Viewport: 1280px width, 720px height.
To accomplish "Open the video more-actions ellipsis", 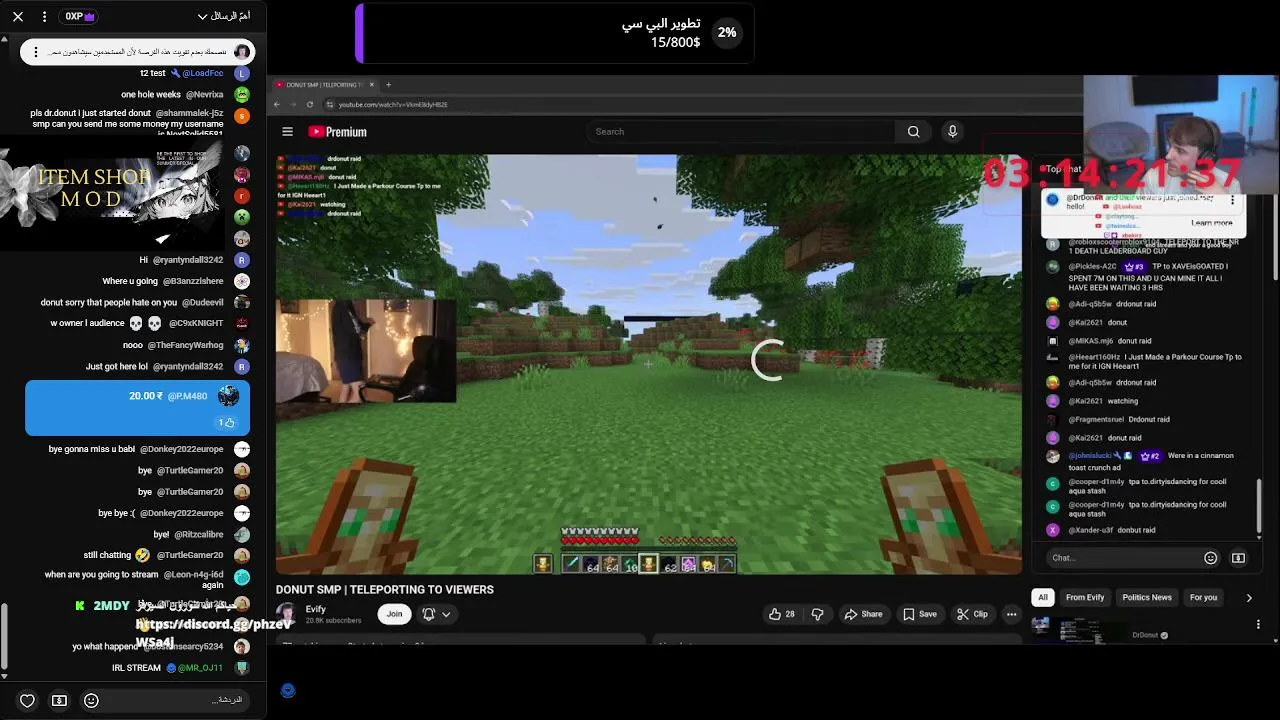I will click(1011, 614).
